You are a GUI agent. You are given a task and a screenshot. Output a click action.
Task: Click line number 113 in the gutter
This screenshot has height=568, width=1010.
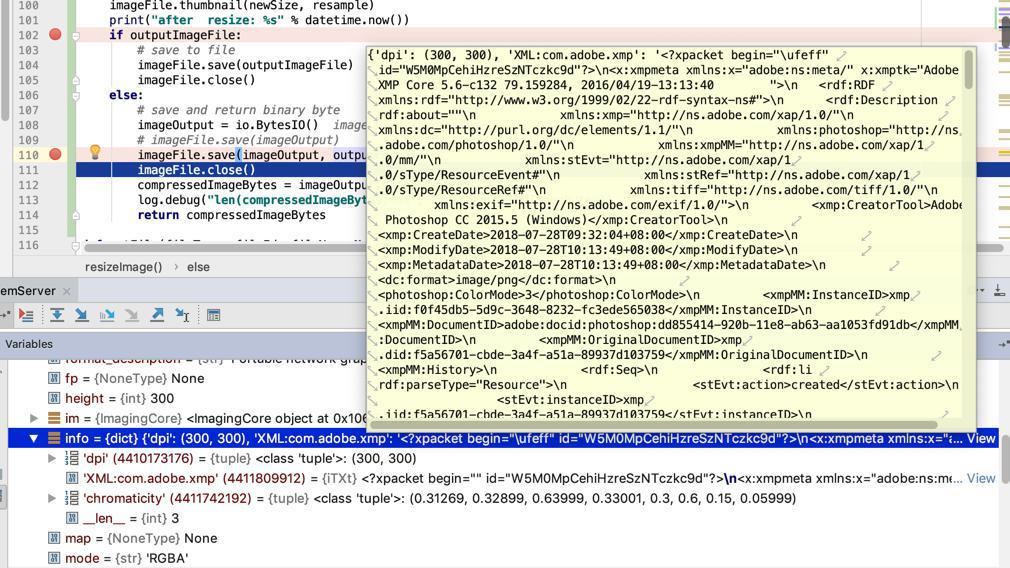(28, 200)
